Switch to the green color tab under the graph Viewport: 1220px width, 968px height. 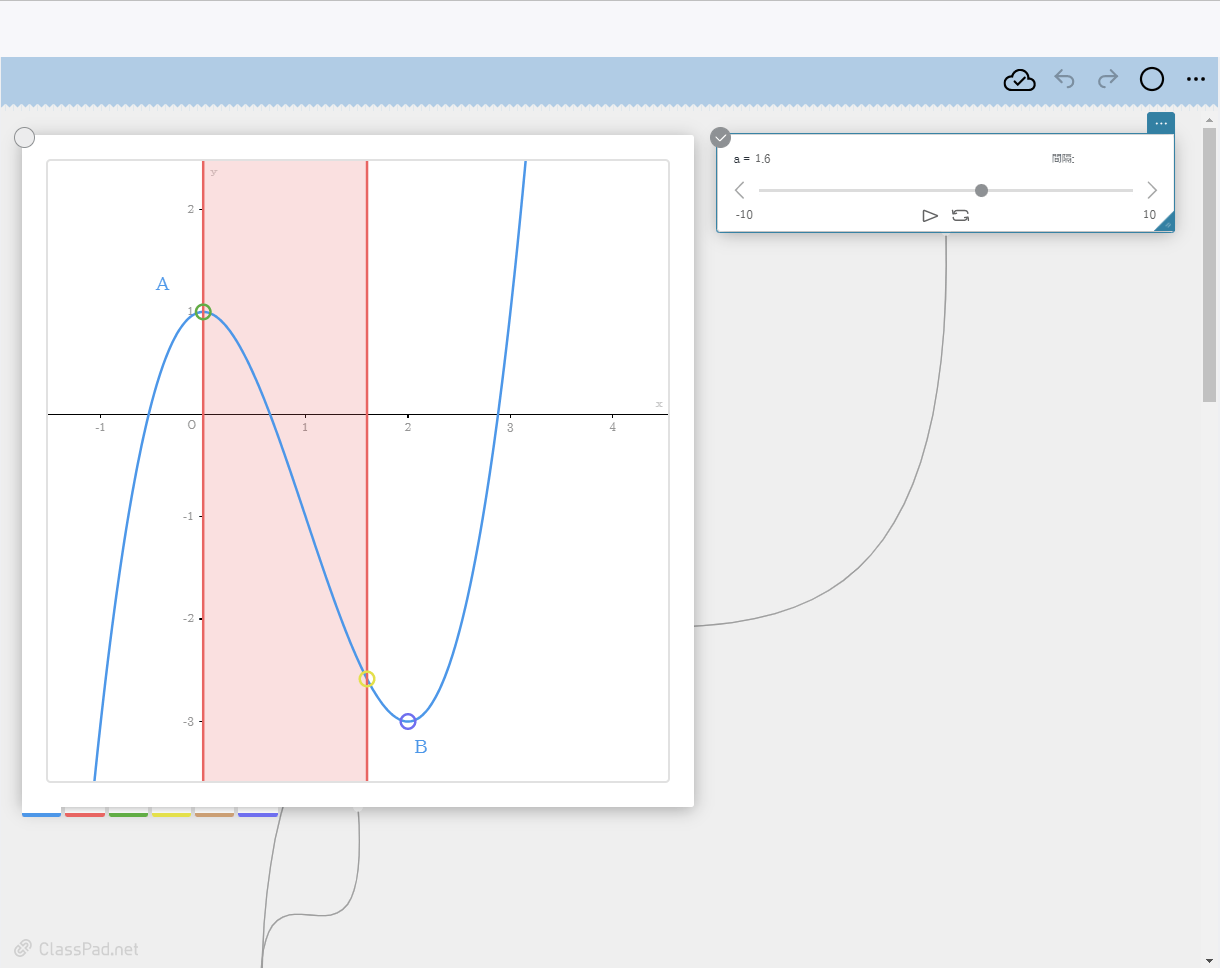(129, 814)
